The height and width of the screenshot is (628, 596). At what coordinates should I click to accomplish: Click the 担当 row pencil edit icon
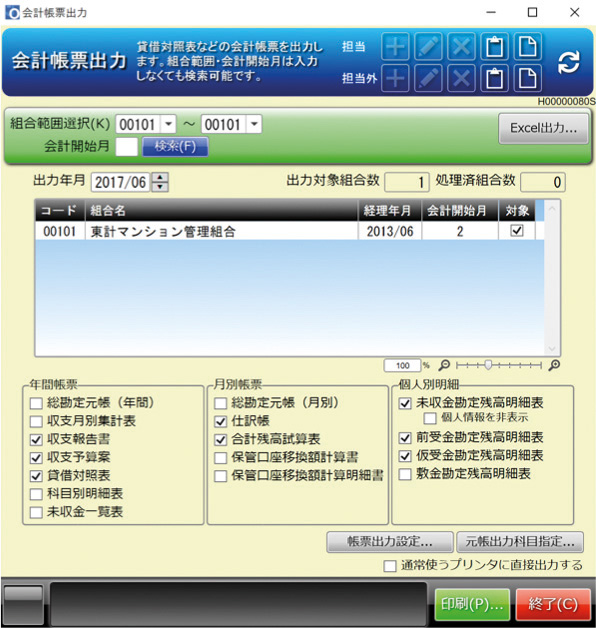[x=428, y=46]
